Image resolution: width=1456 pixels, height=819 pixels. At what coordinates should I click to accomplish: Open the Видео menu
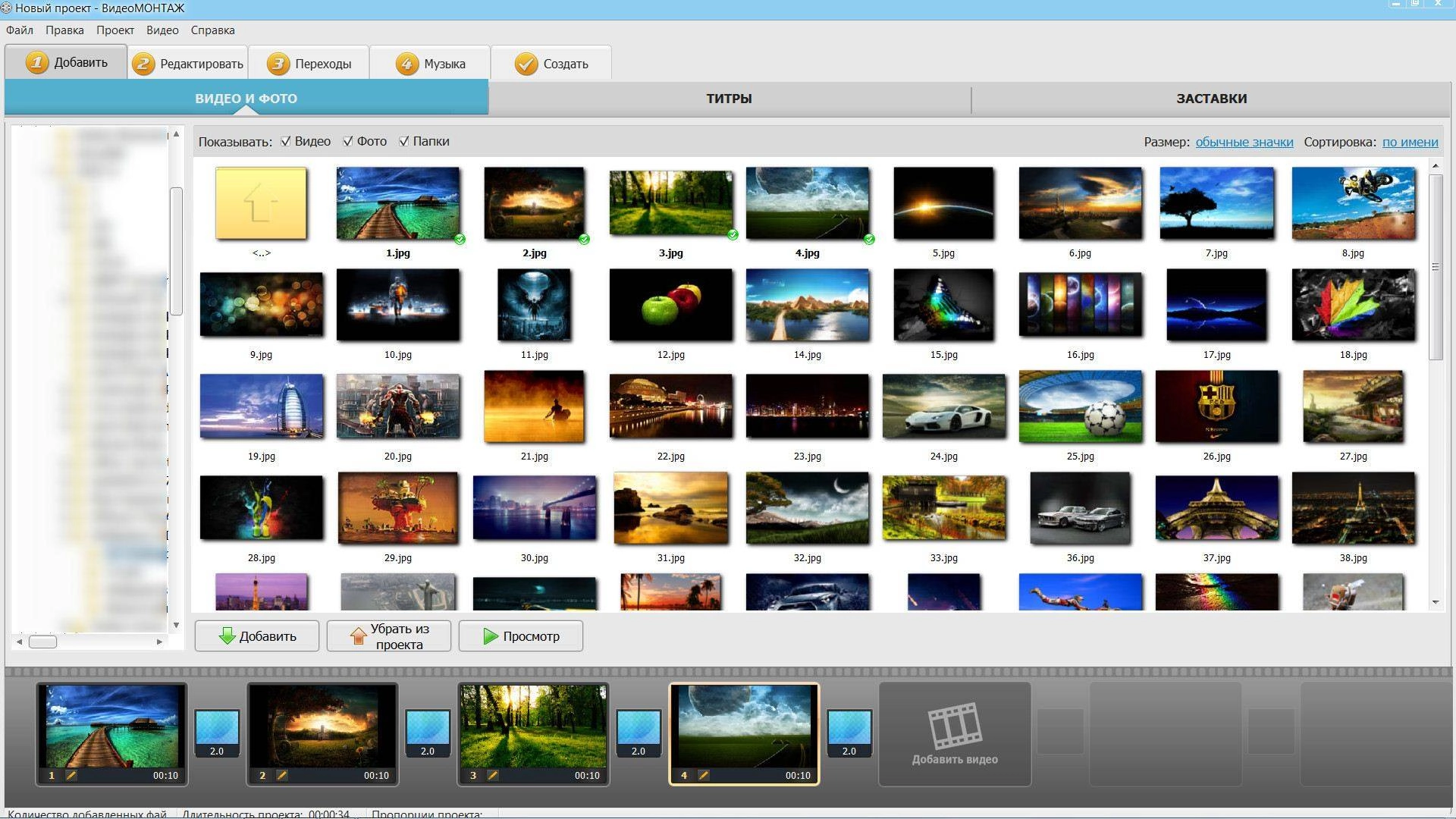162,30
